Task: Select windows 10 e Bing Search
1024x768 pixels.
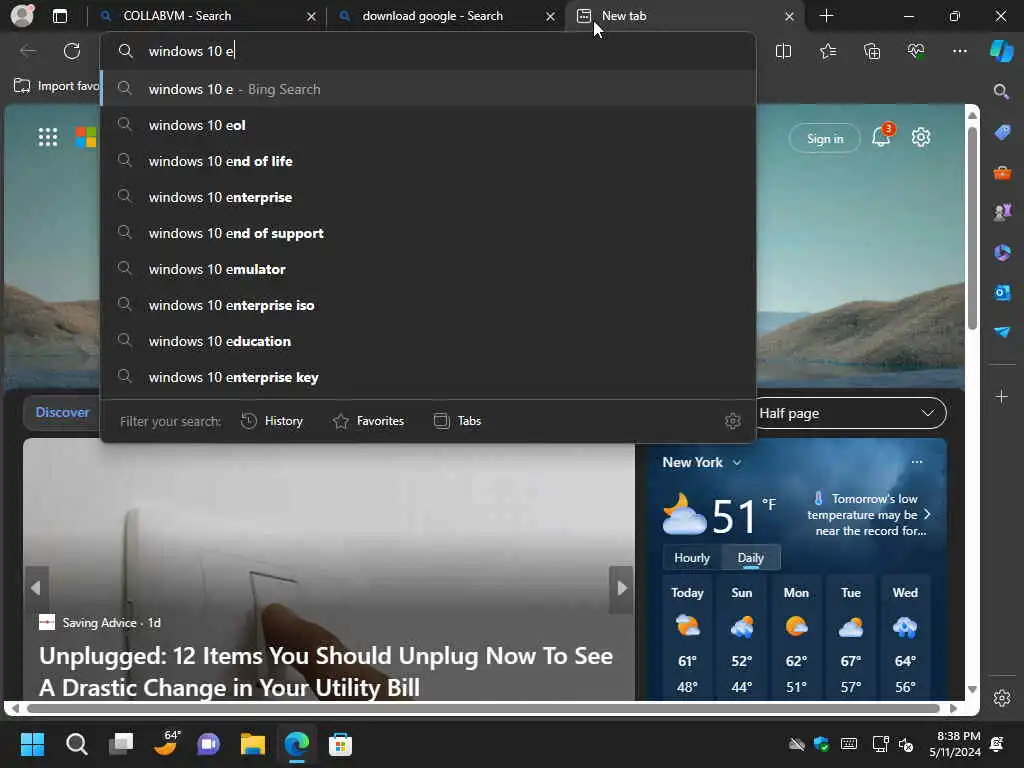Action: (428, 89)
